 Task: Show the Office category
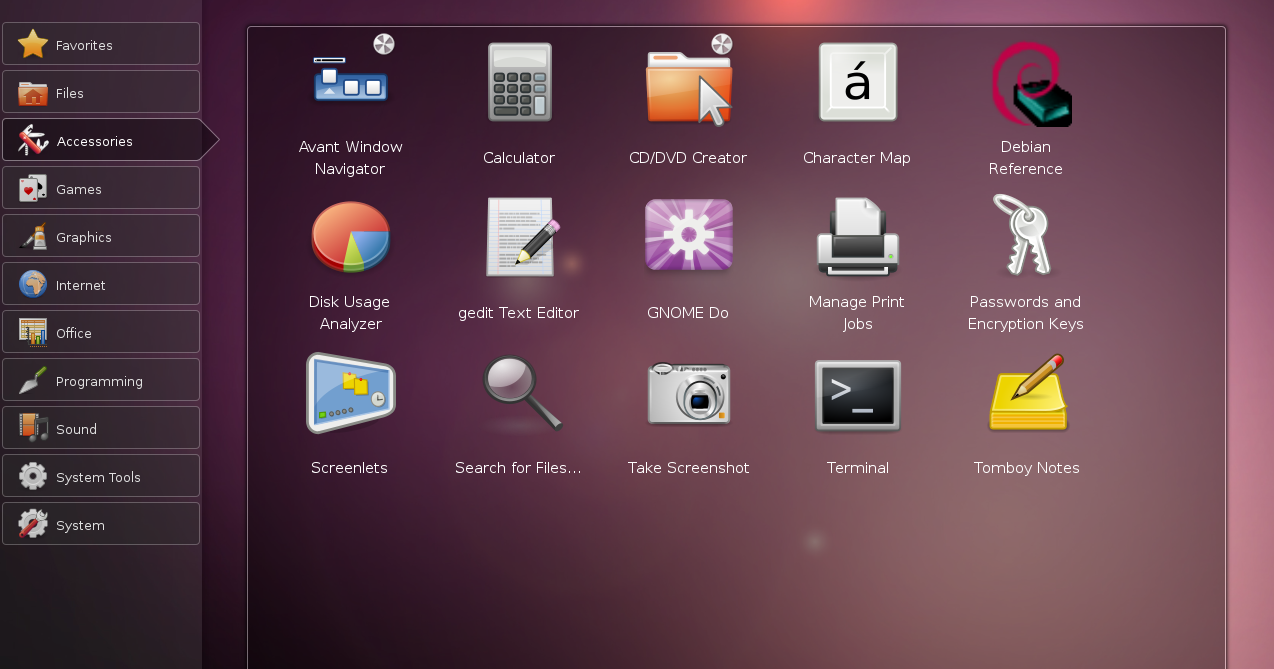101,332
